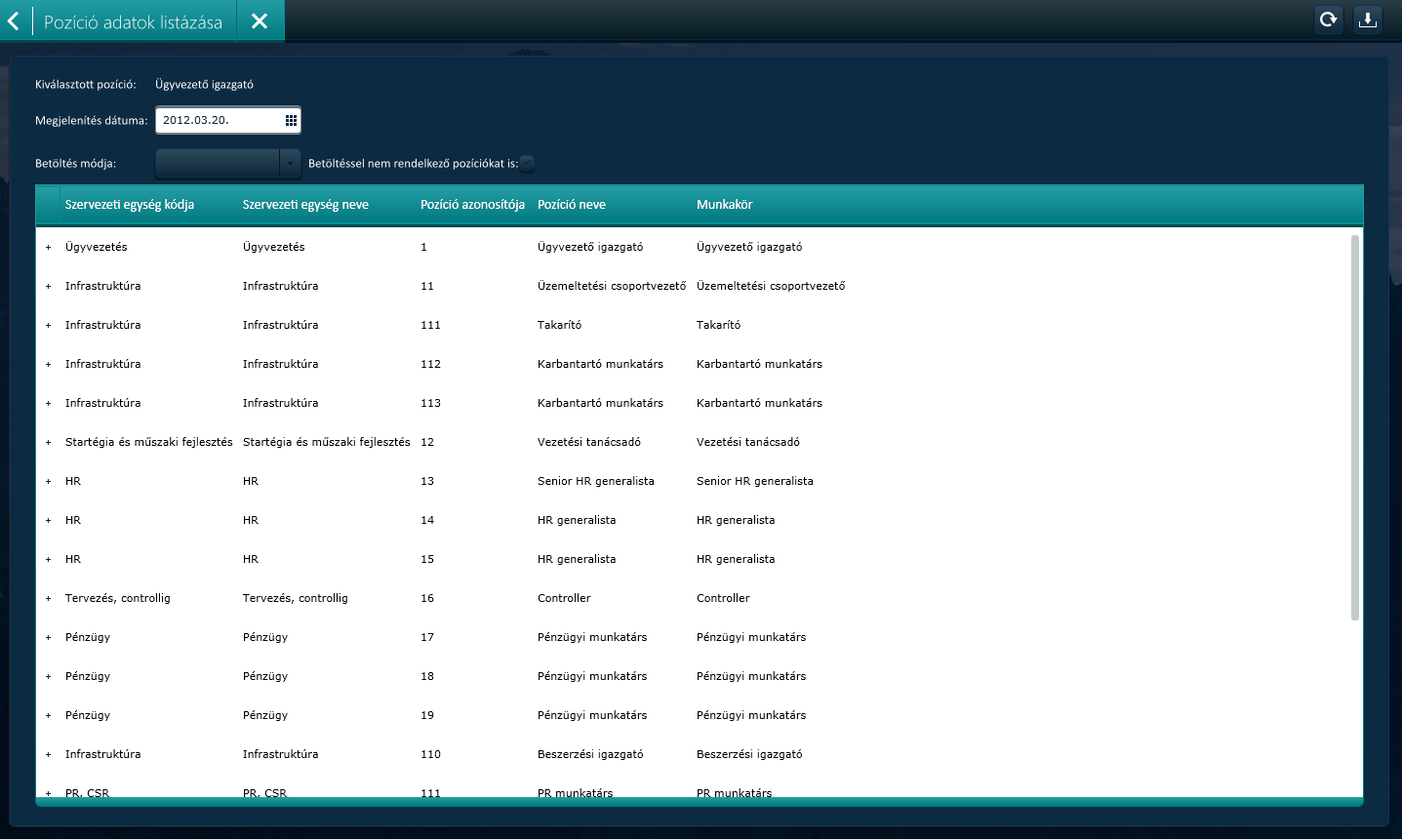This screenshot has width=1402, height=840.
Task: Click the vertical scrollbar of the table
Action: pyautogui.click(x=1354, y=426)
